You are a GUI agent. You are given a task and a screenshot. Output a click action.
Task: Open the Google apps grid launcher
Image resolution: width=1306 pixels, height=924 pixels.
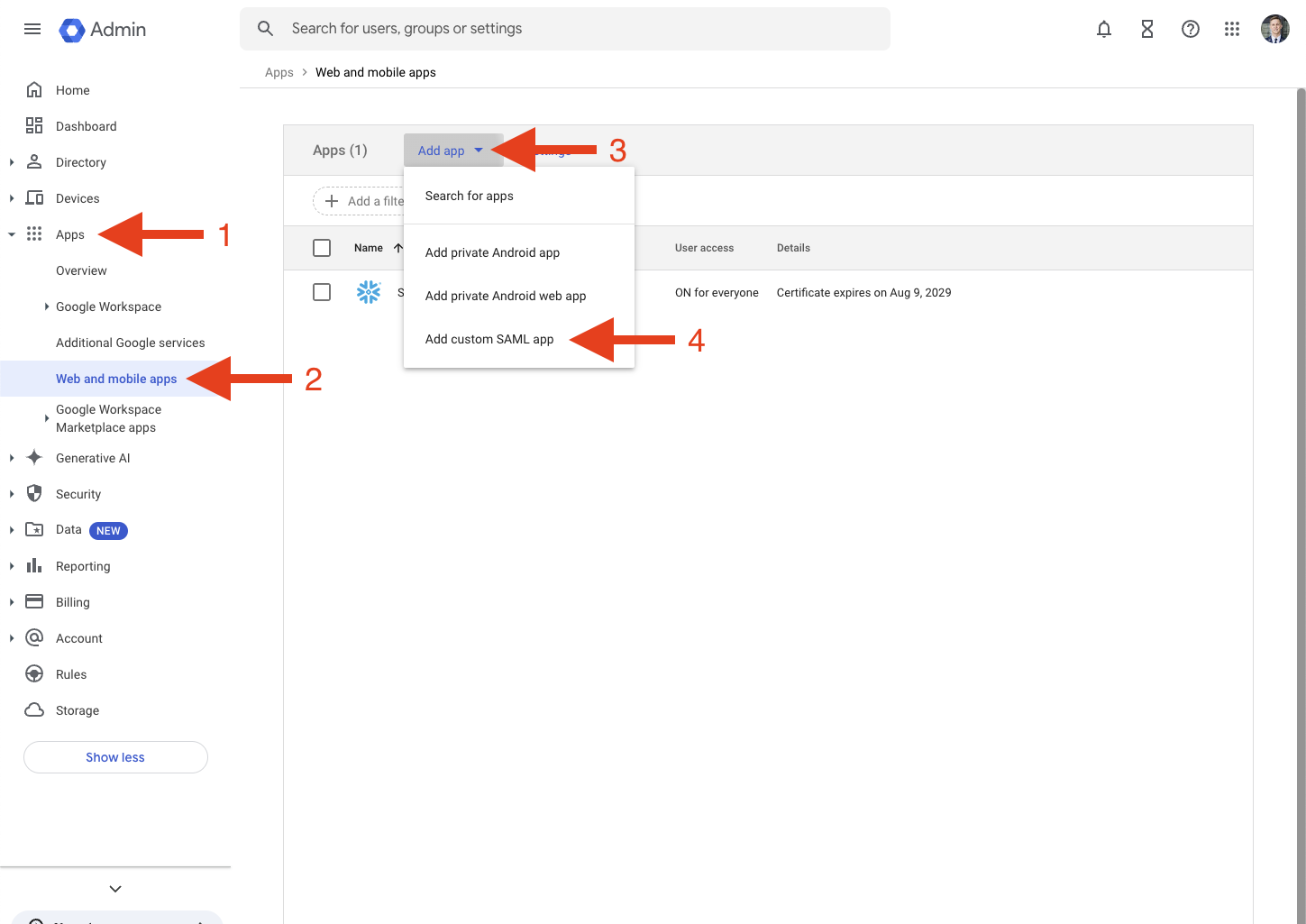(1232, 29)
